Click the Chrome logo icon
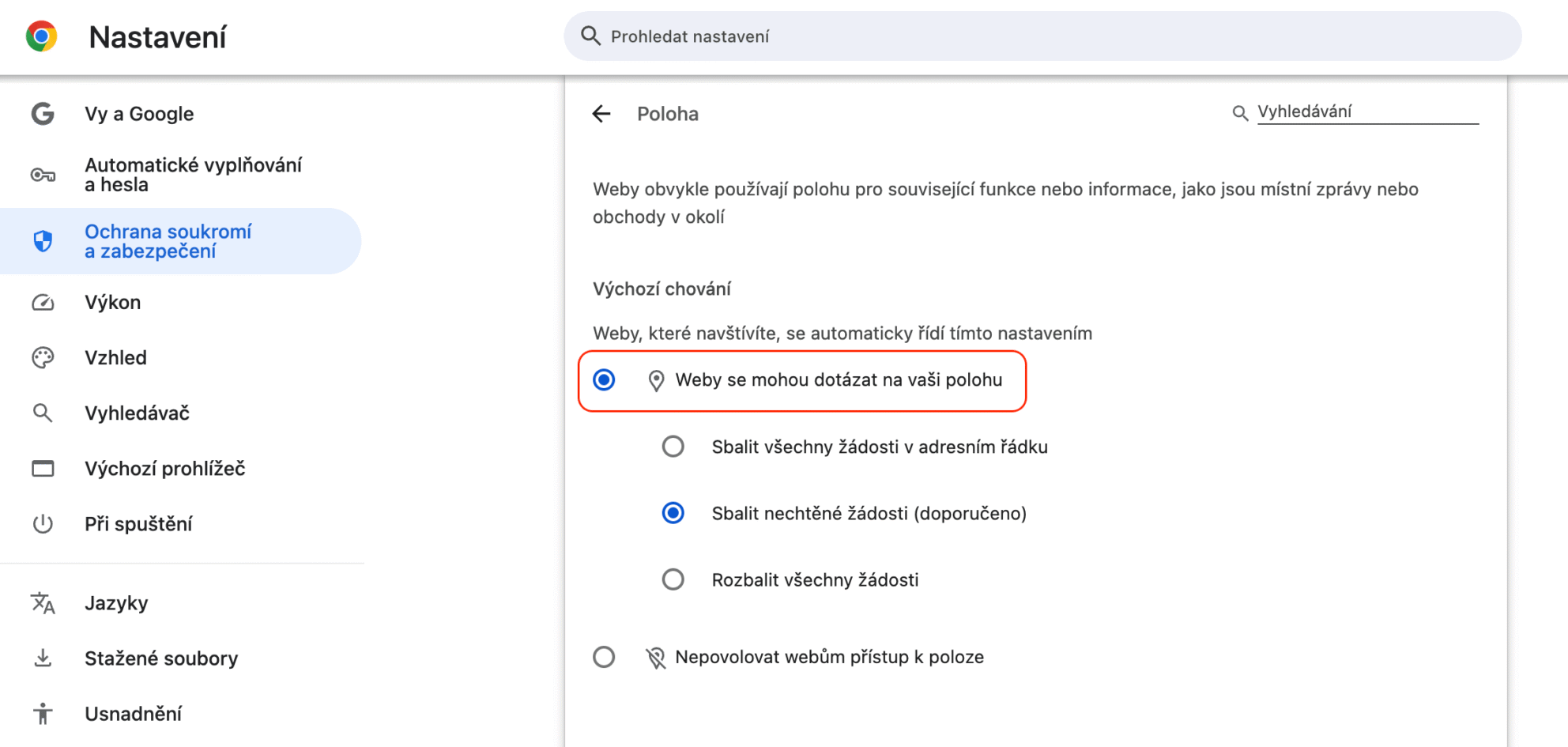The height and width of the screenshot is (747, 1568). click(41, 36)
